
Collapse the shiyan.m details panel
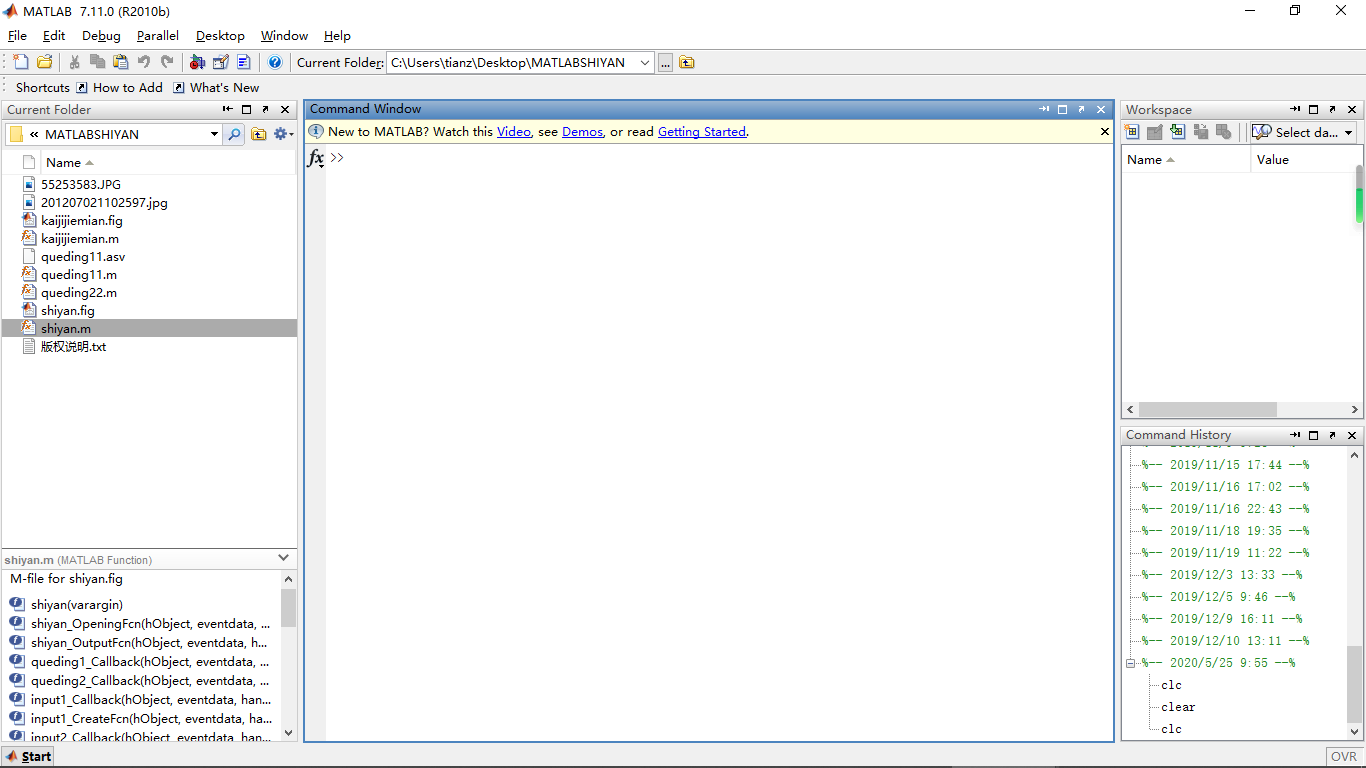[285, 559]
